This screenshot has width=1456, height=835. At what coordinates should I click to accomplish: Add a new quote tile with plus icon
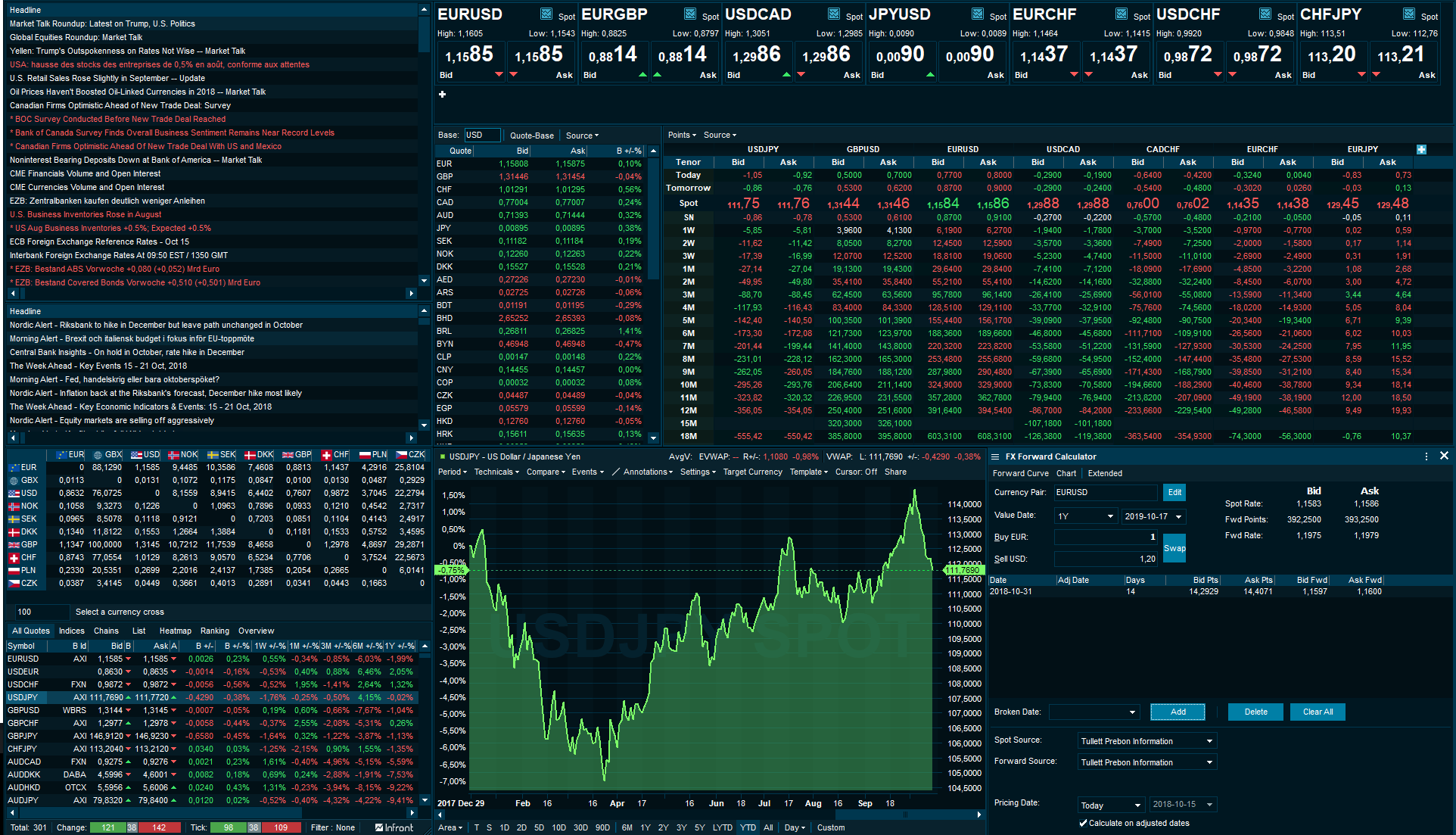tap(443, 95)
